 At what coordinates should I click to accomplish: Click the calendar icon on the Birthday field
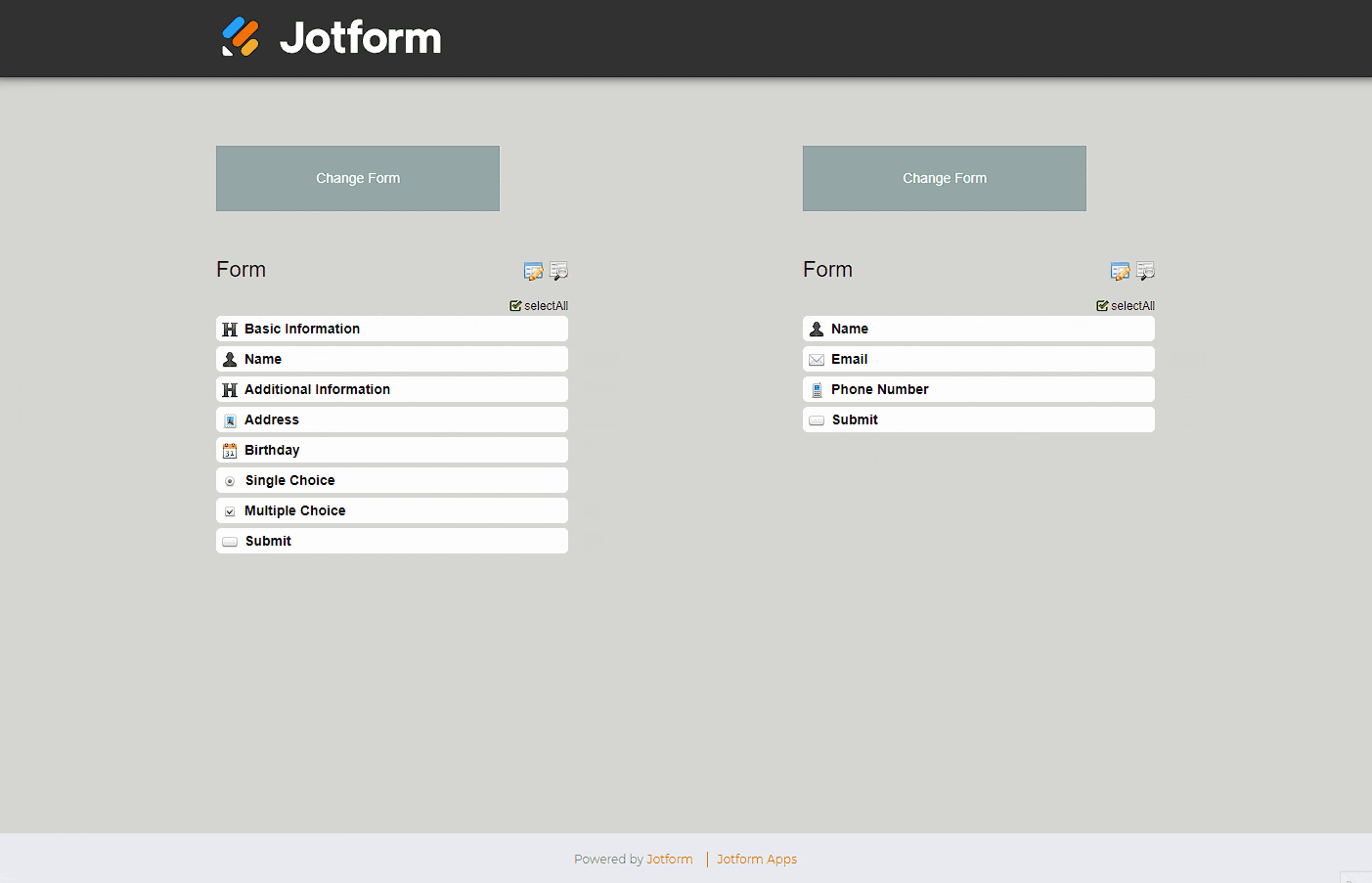(230, 450)
